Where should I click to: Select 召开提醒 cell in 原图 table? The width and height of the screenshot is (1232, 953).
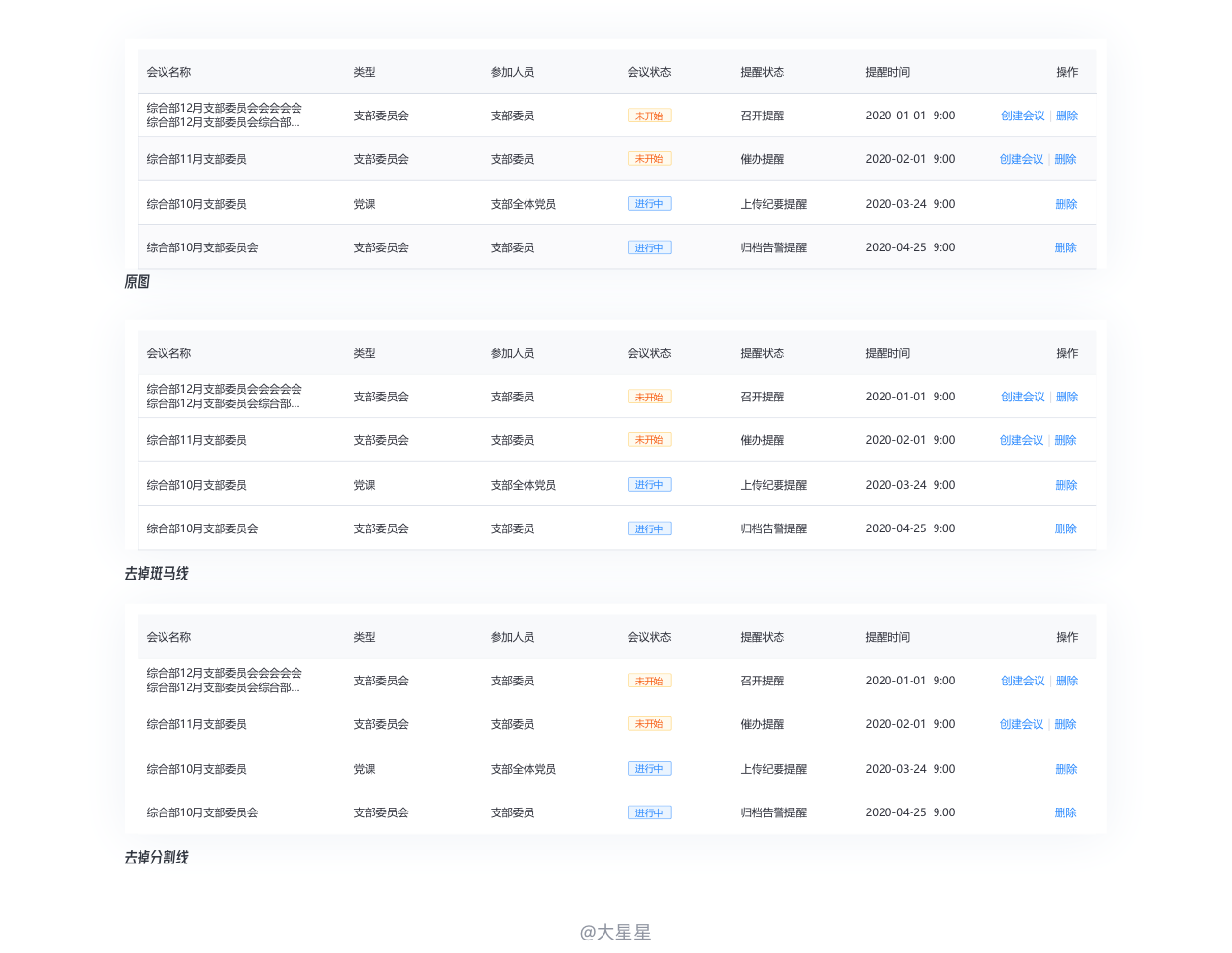tap(762, 116)
